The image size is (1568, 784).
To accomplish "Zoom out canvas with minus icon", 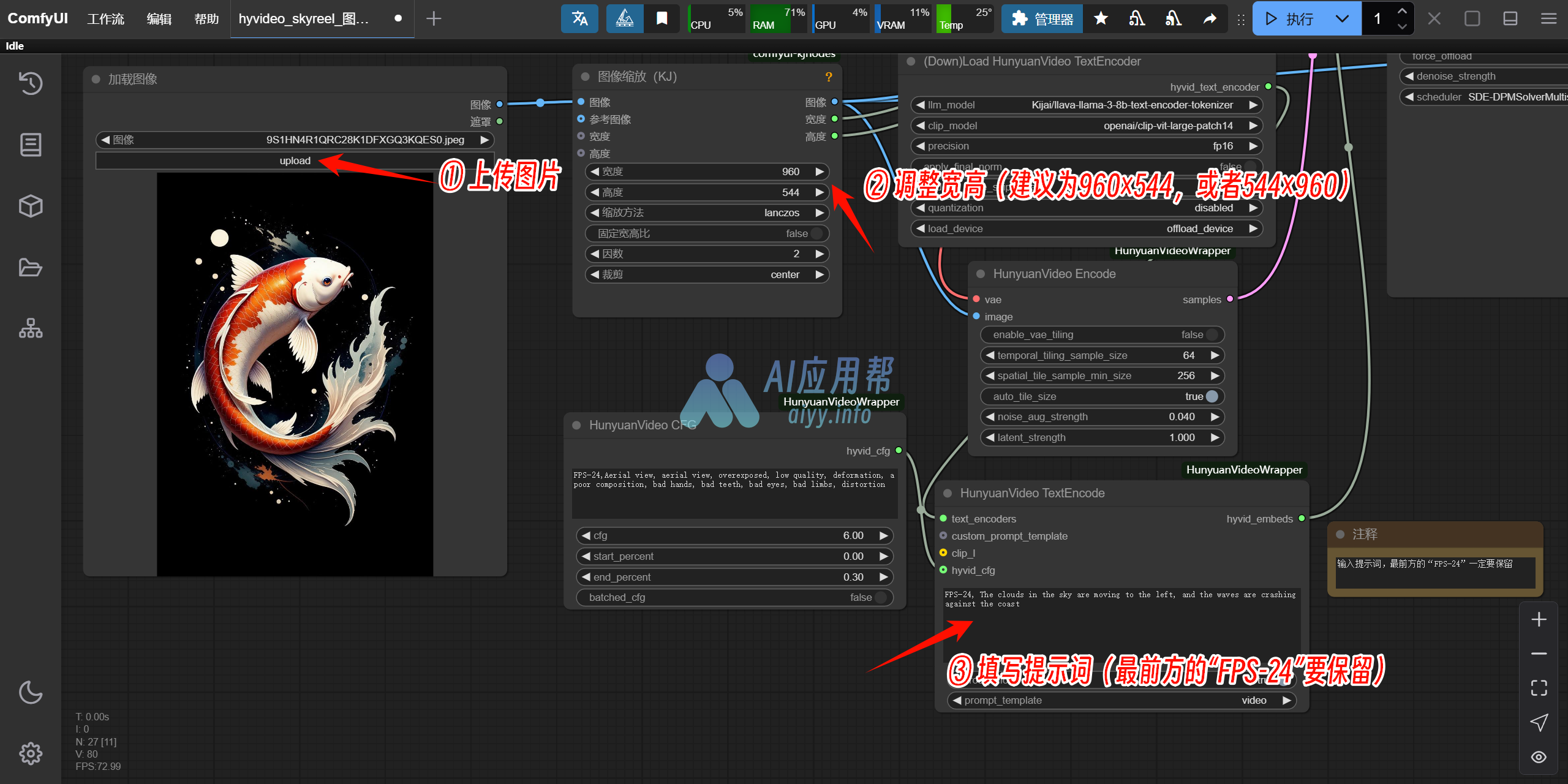I will (1539, 654).
